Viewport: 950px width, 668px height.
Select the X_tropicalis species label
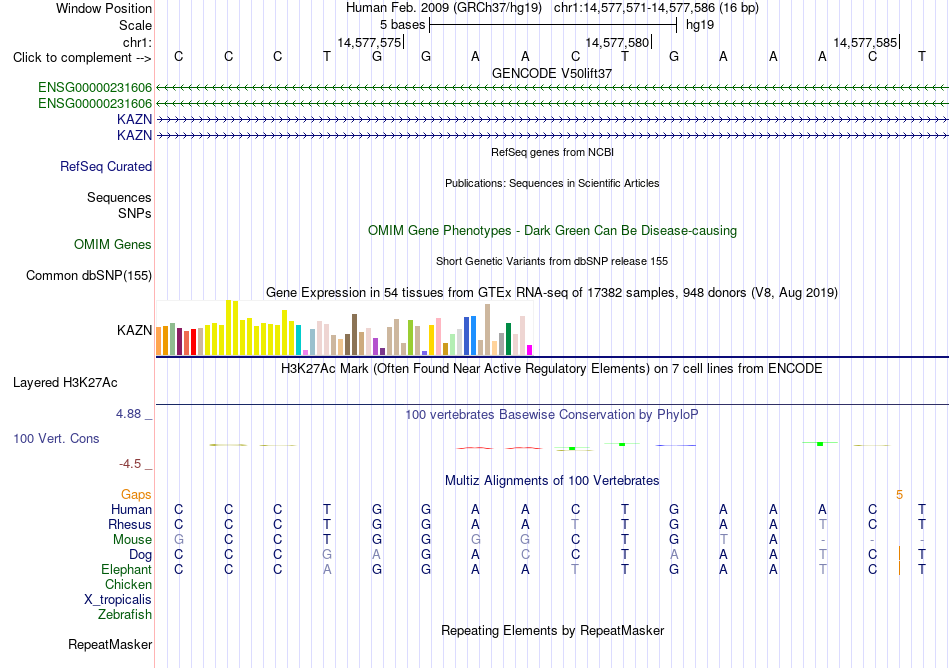tap(118, 600)
